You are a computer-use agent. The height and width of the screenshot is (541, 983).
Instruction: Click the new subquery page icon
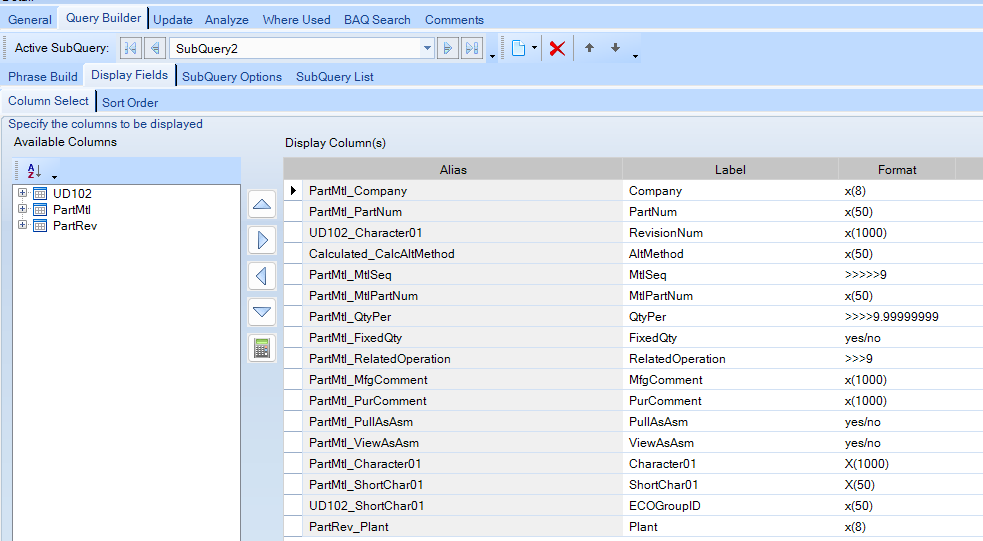point(518,48)
